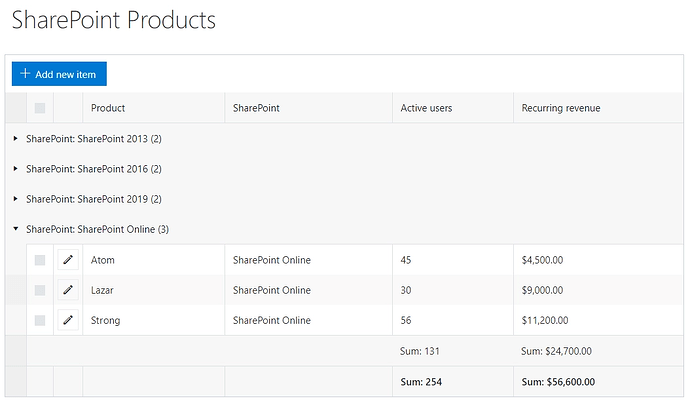The image size is (690, 408).
Task: Expand the SharePoint 2013 group
Action: pos(16,139)
